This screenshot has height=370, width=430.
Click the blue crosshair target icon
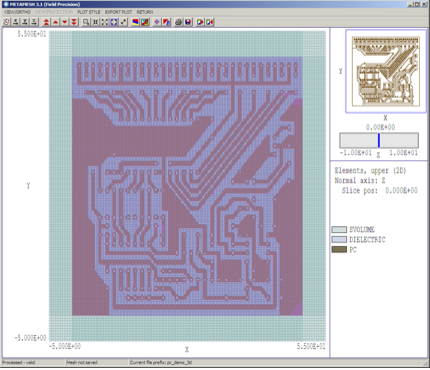coord(157,22)
